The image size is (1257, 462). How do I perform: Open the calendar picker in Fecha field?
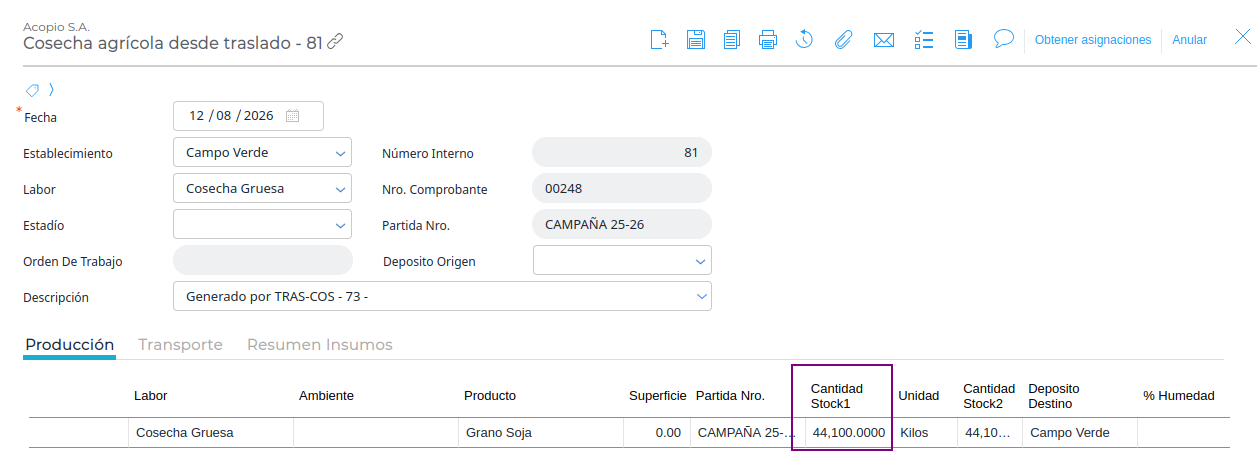click(x=293, y=116)
